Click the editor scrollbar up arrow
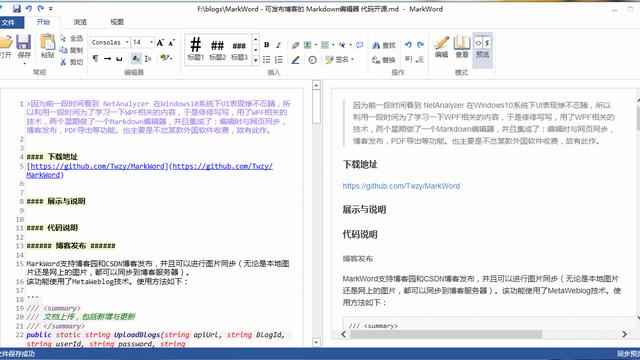 point(316,85)
